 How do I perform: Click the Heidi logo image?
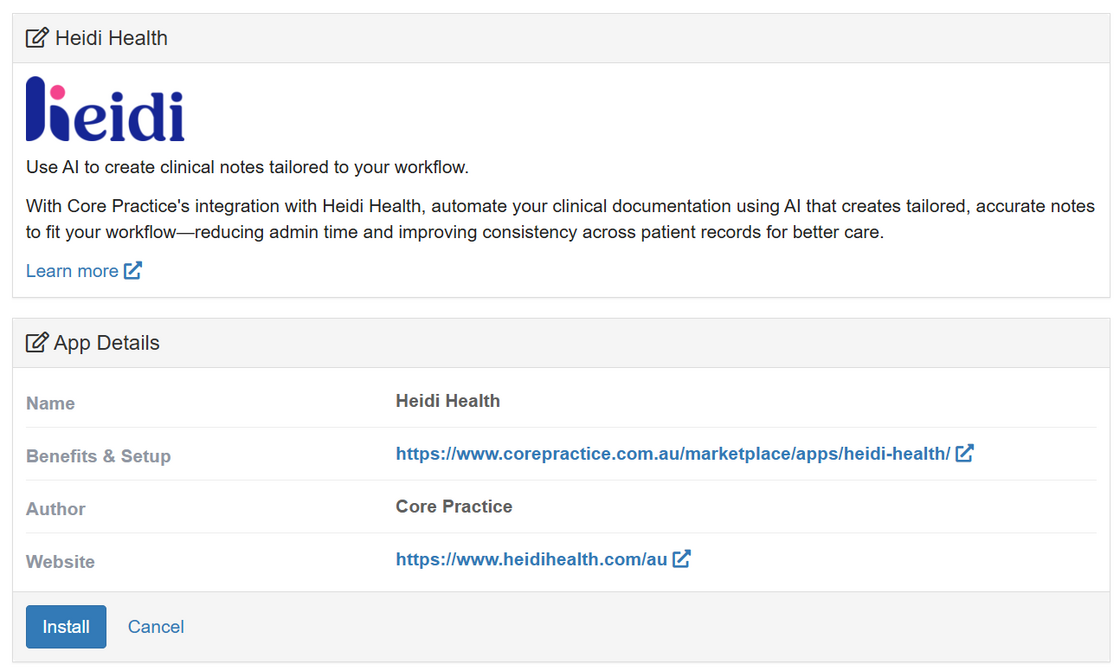coord(105,109)
